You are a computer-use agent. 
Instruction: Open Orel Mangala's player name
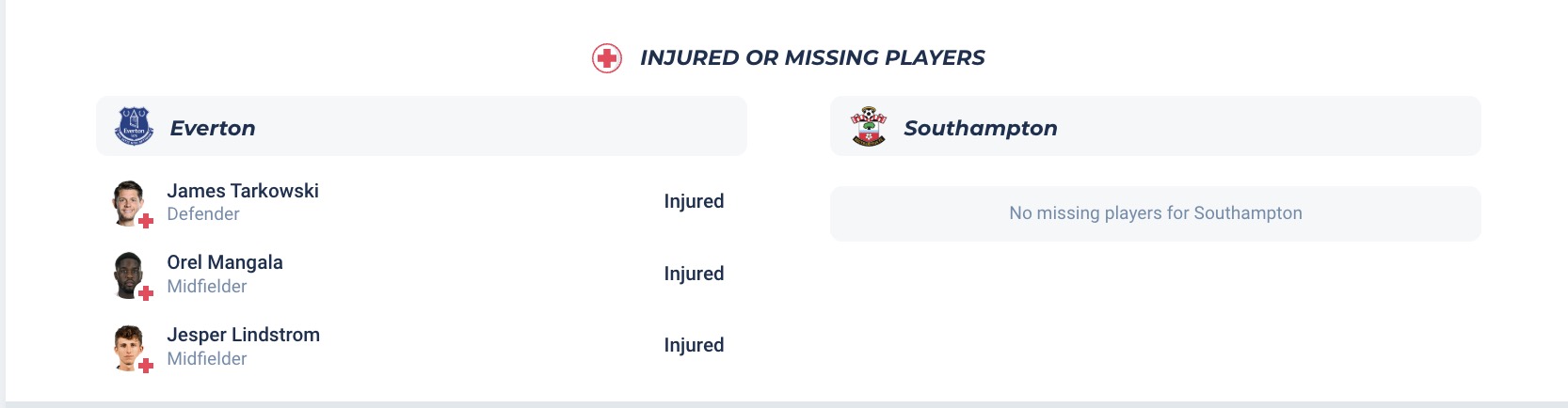tap(225, 262)
